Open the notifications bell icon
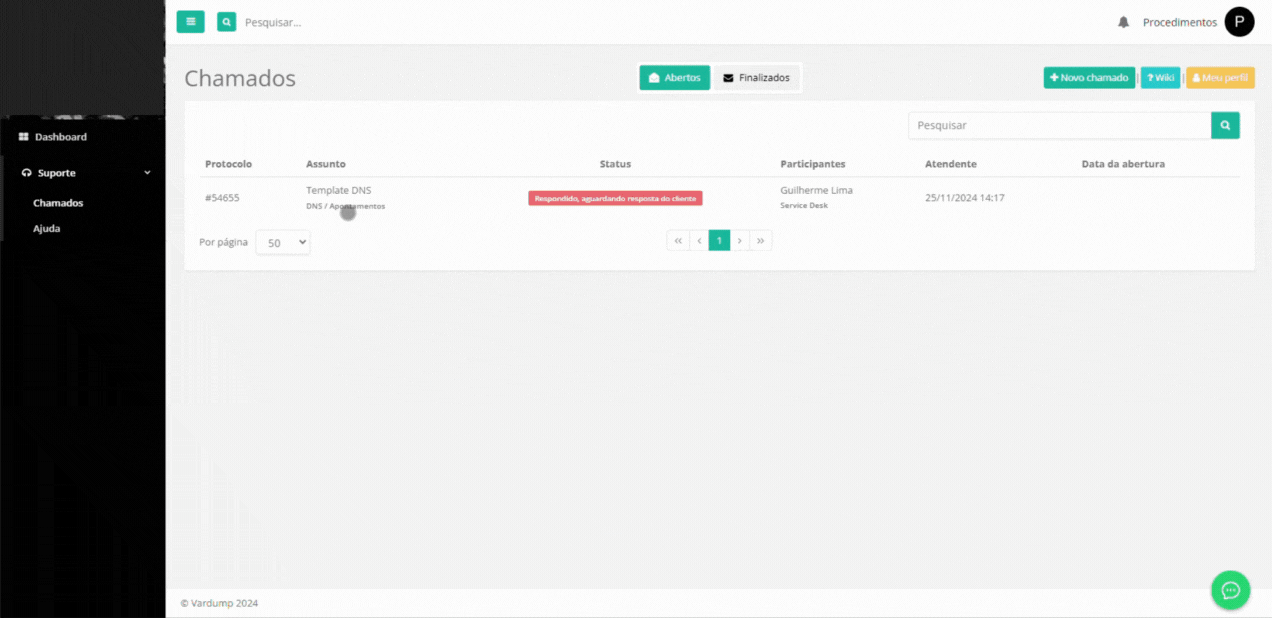This screenshot has height=618, width=1272. point(1123,22)
